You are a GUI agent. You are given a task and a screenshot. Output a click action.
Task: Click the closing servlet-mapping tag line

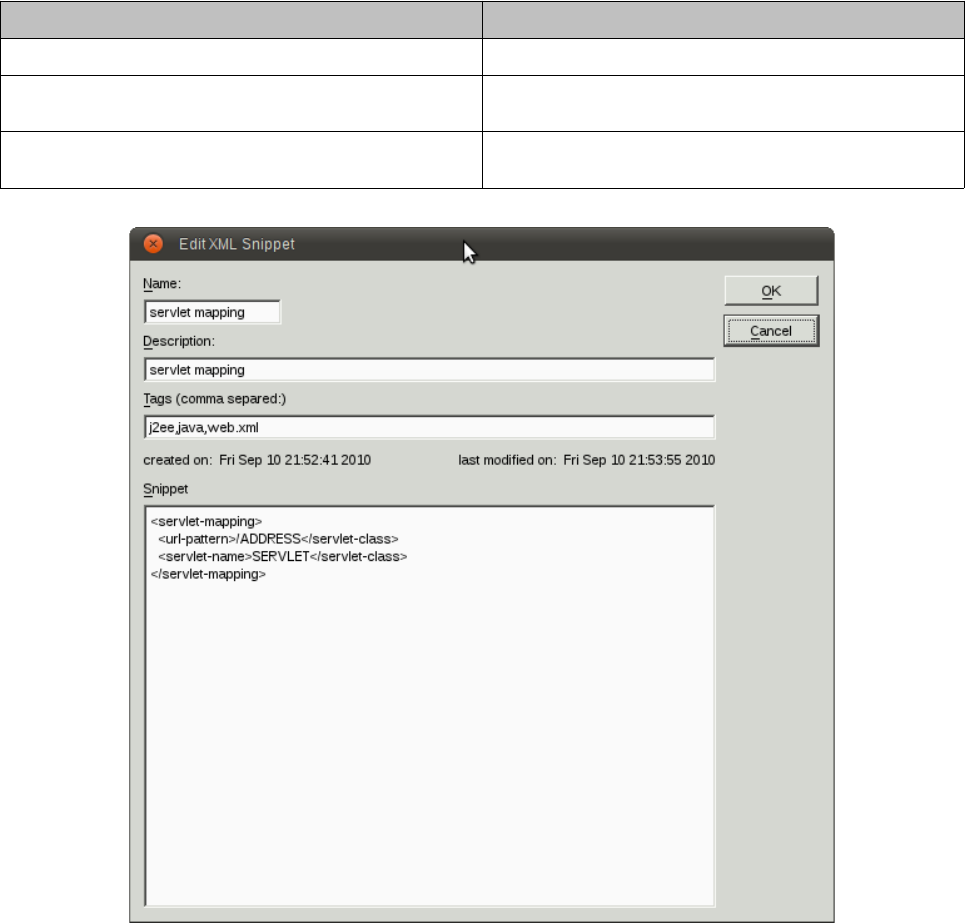coord(208,574)
